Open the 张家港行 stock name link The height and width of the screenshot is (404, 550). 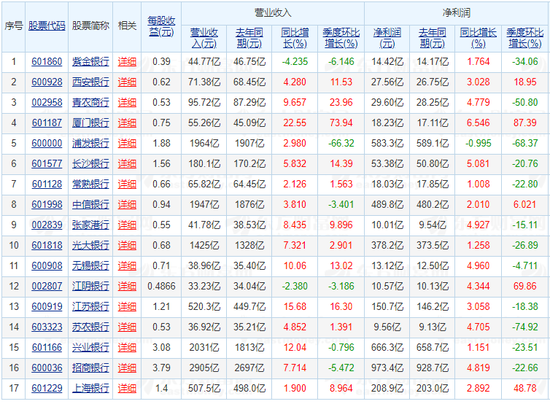[x=90, y=225]
